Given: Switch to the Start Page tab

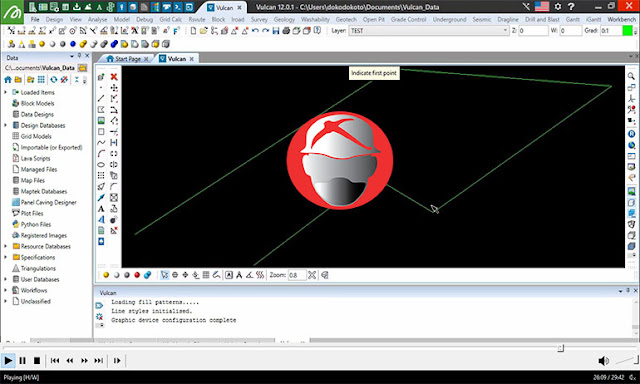Looking at the screenshot, I should [x=127, y=59].
